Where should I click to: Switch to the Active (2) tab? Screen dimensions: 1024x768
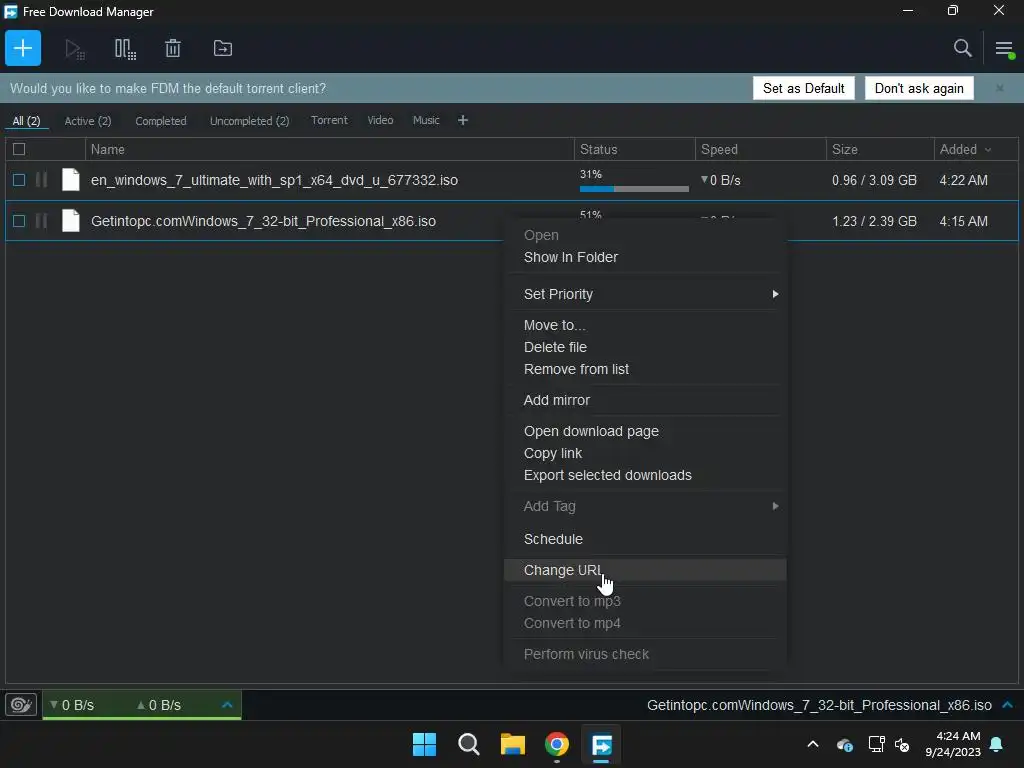click(88, 121)
